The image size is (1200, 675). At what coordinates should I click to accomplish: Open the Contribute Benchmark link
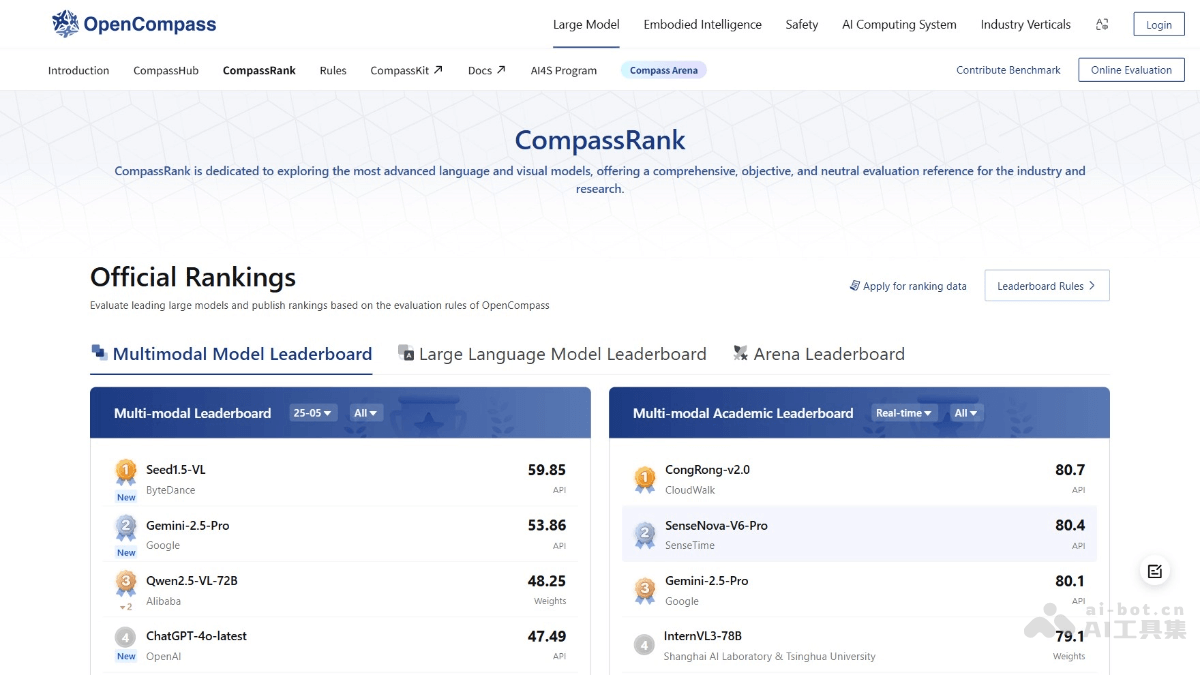click(x=1008, y=70)
